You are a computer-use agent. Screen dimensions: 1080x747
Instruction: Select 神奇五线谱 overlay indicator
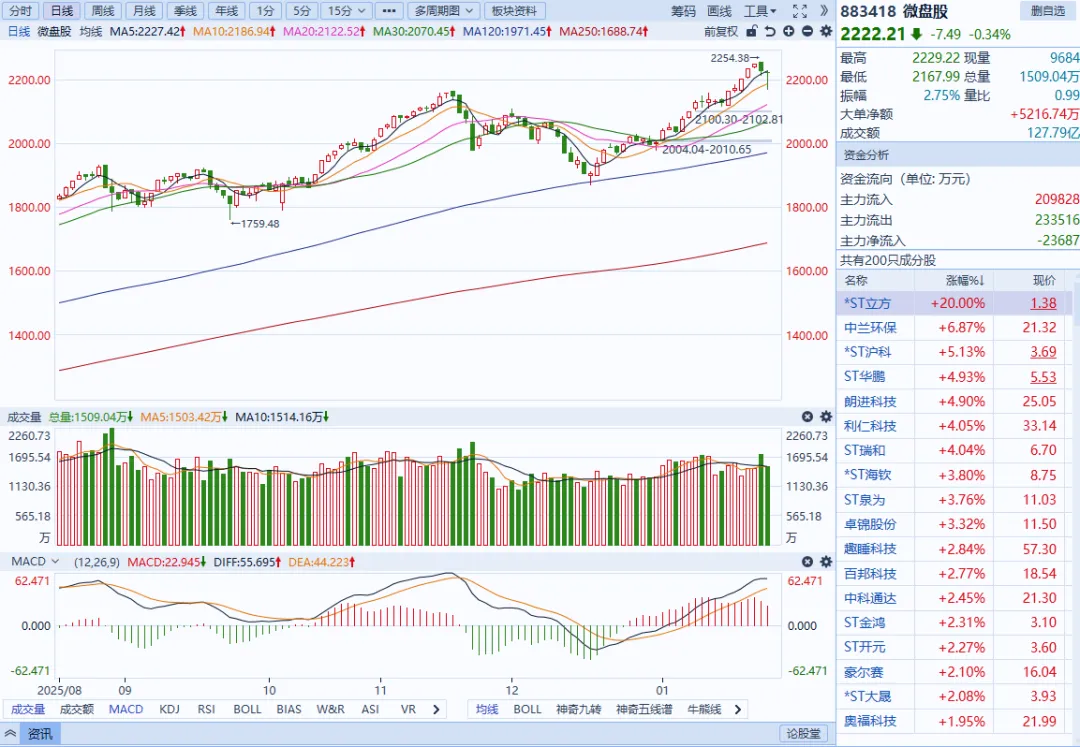[x=643, y=709]
